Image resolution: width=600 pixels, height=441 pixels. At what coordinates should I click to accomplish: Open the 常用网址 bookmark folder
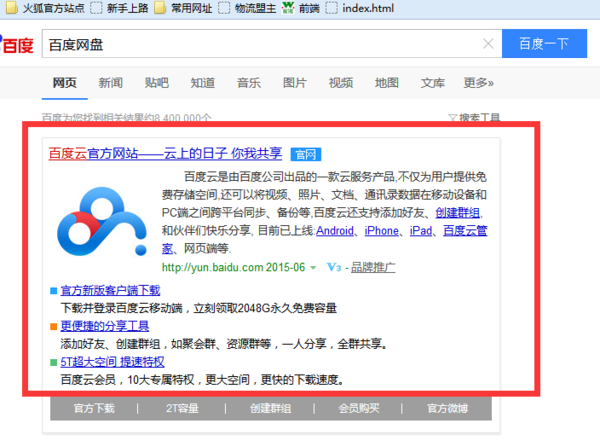click(x=183, y=8)
